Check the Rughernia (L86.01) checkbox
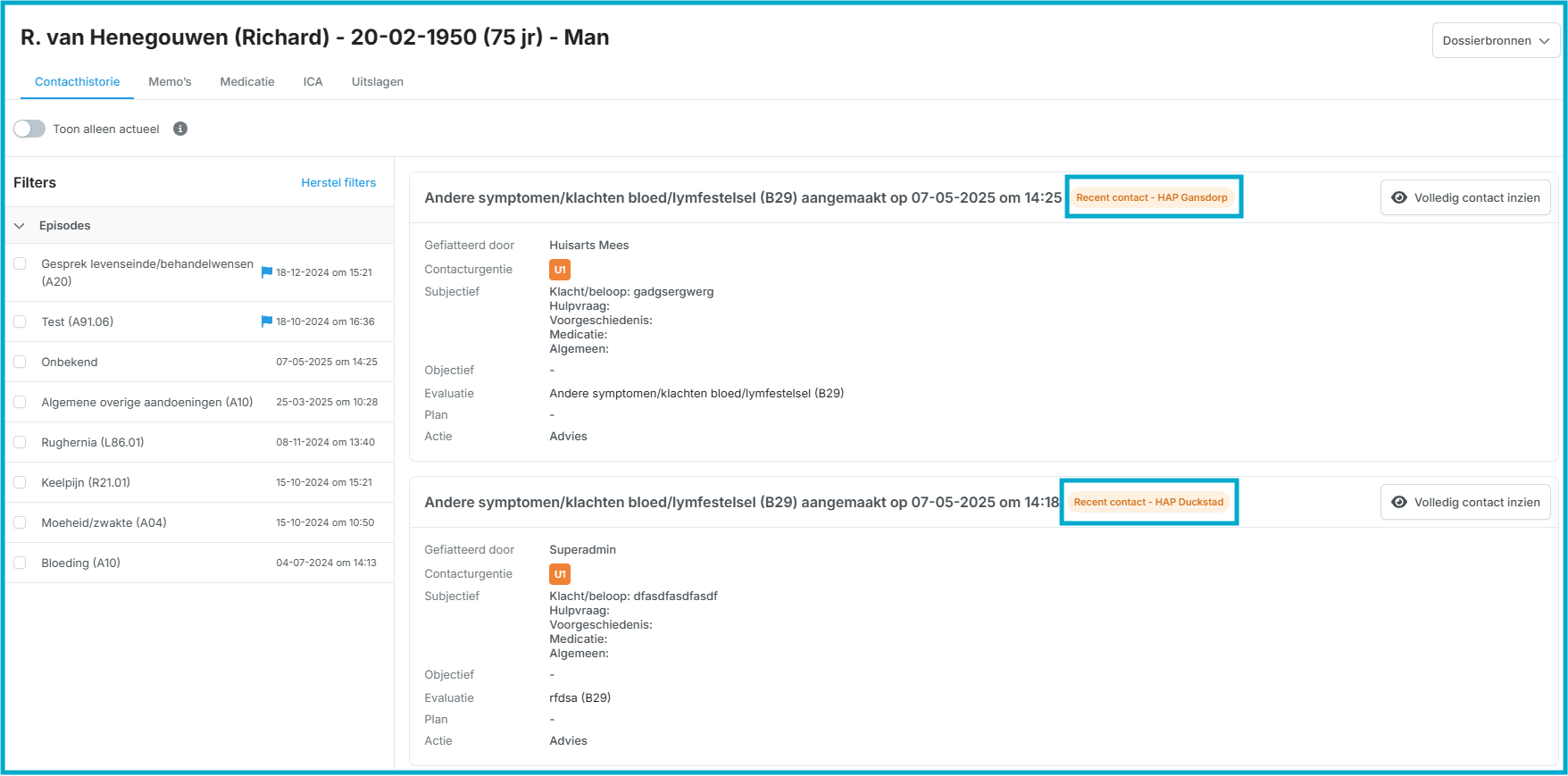This screenshot has width=1568, height=776. (x=20, y=442)
